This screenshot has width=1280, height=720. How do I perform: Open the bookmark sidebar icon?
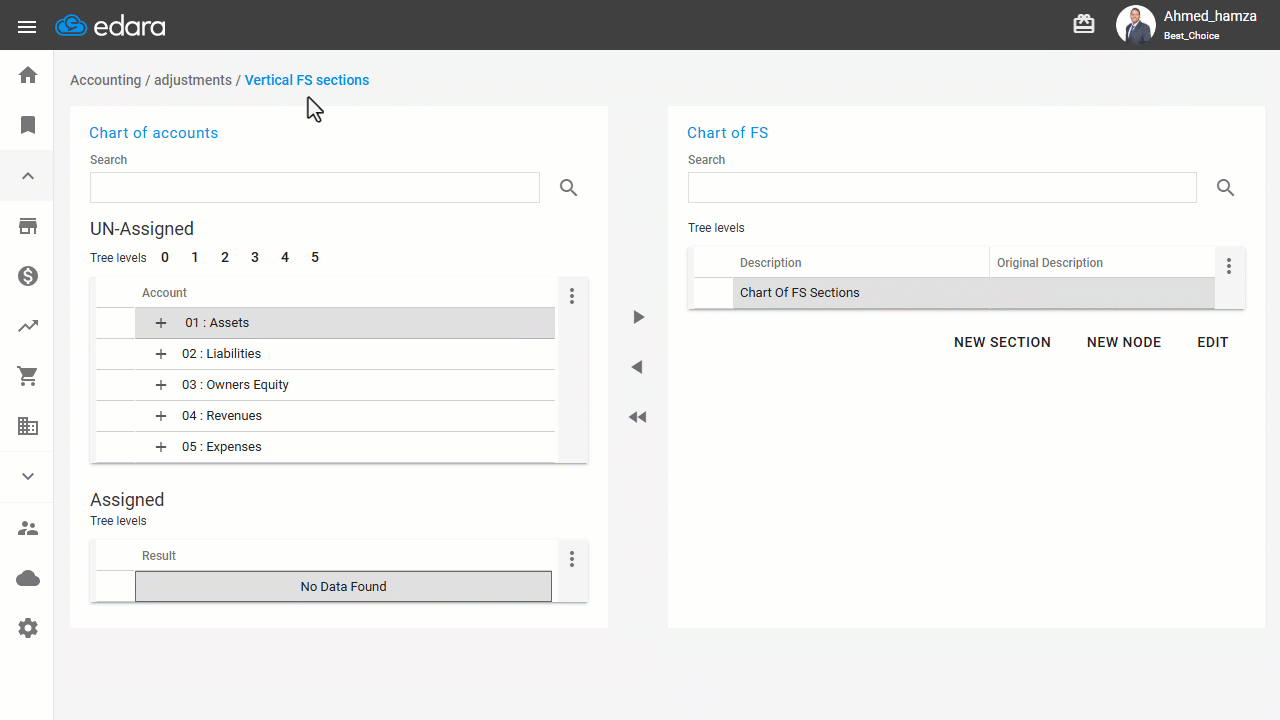(28, 125)
